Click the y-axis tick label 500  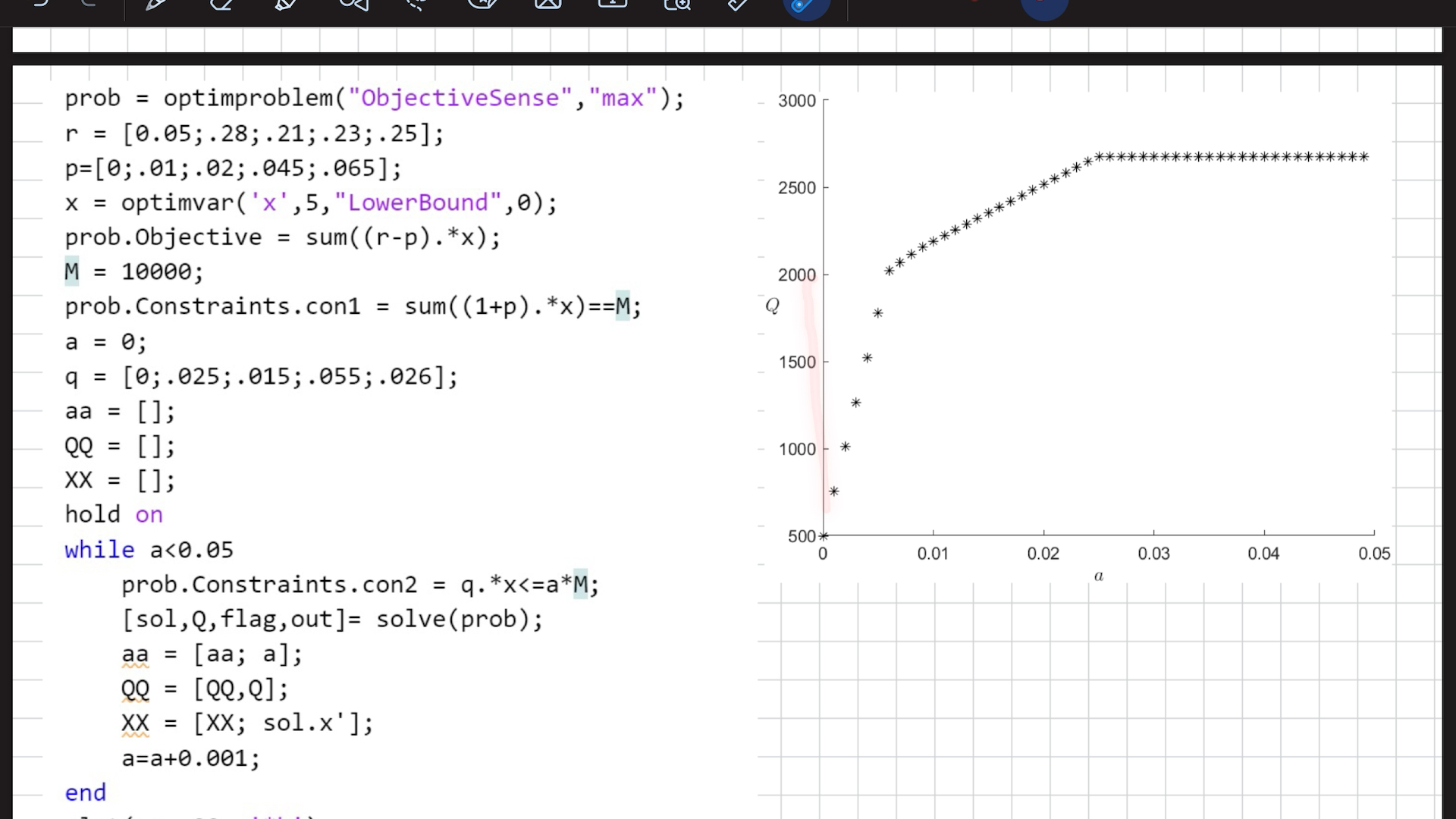pyautogui.click(x=802, y=537)
